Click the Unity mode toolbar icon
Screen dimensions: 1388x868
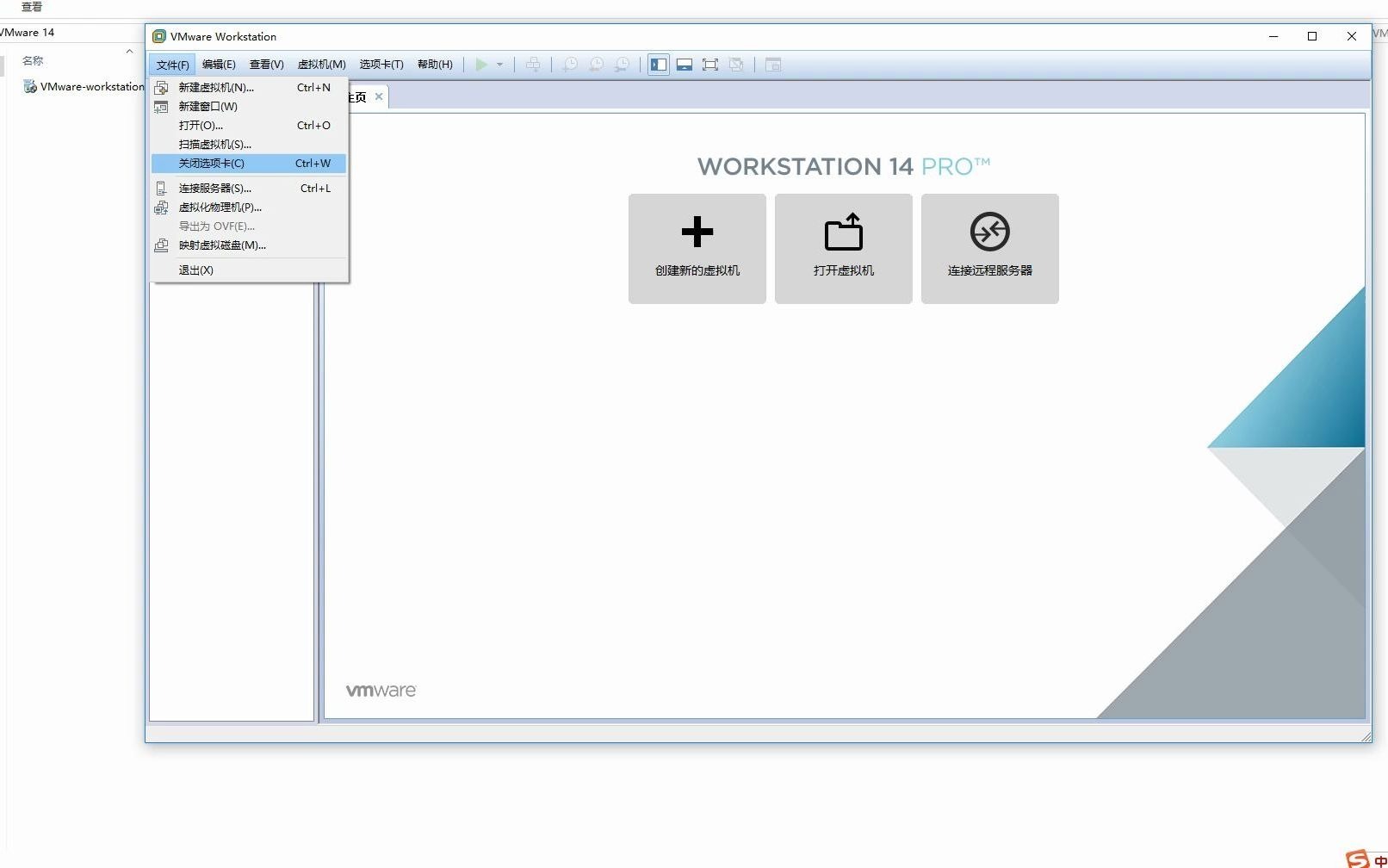point(736,65)
